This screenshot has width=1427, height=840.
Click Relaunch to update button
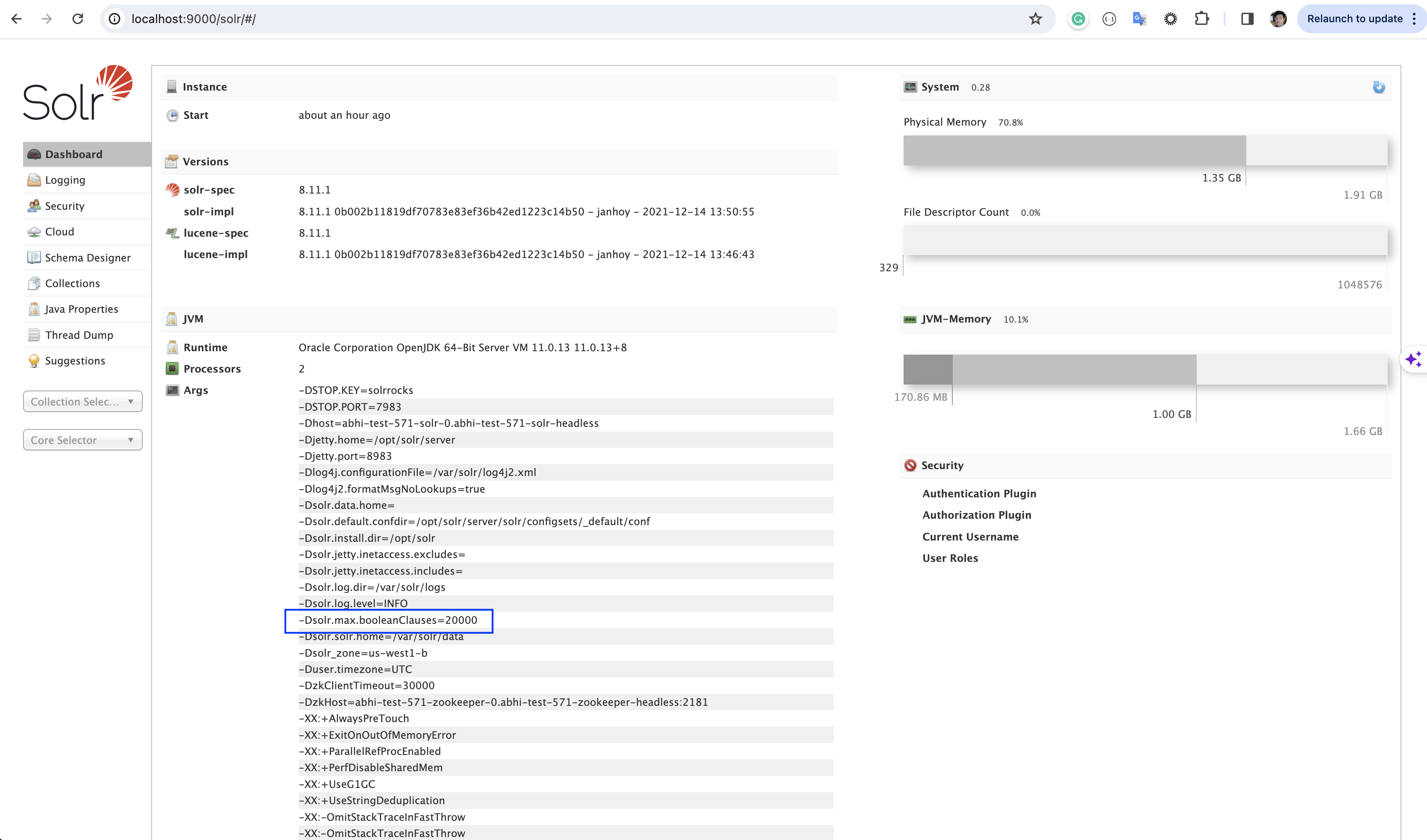click(x=1354, y=19)
